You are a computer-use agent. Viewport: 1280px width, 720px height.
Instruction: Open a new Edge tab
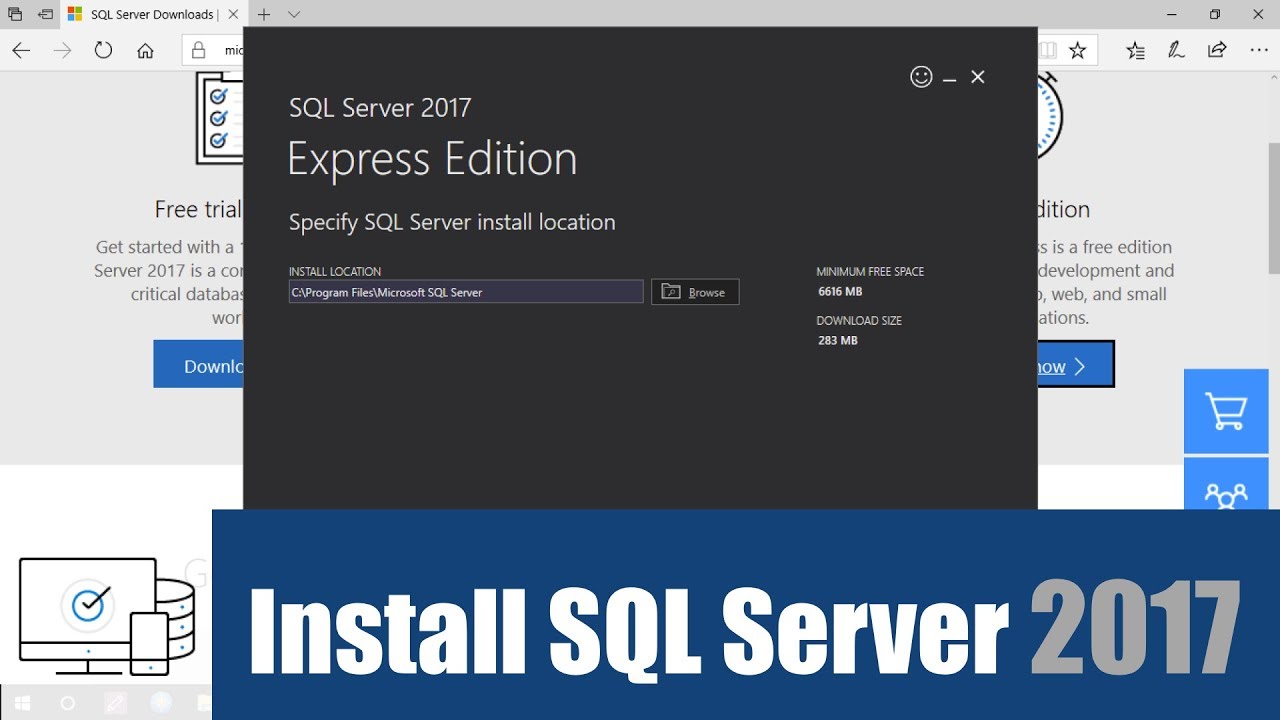(264, 14)
